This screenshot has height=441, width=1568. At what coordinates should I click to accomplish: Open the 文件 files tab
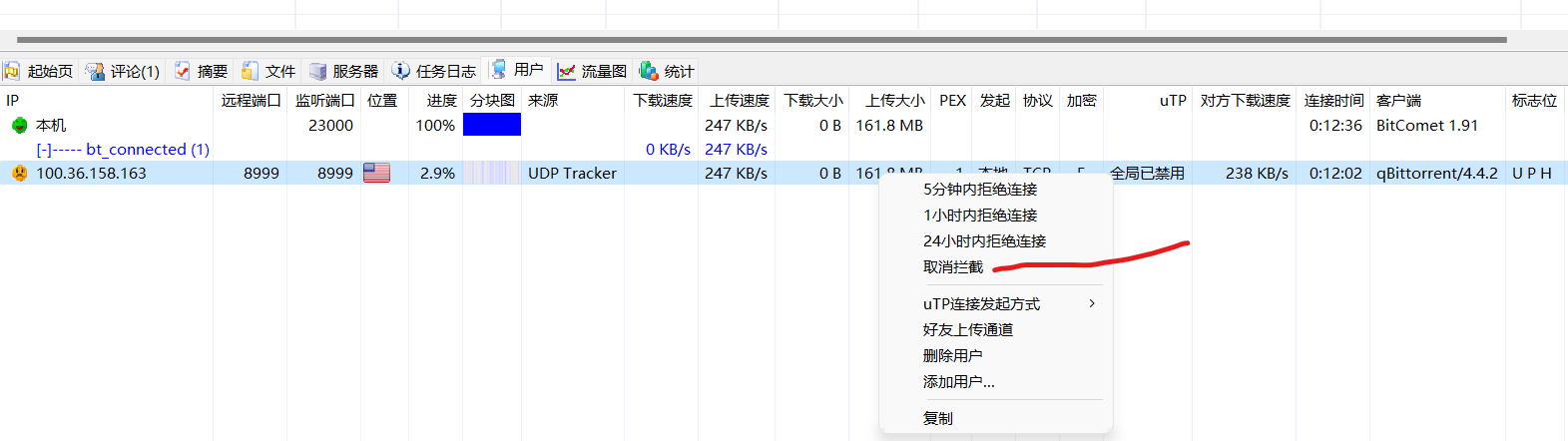point(268,71)
